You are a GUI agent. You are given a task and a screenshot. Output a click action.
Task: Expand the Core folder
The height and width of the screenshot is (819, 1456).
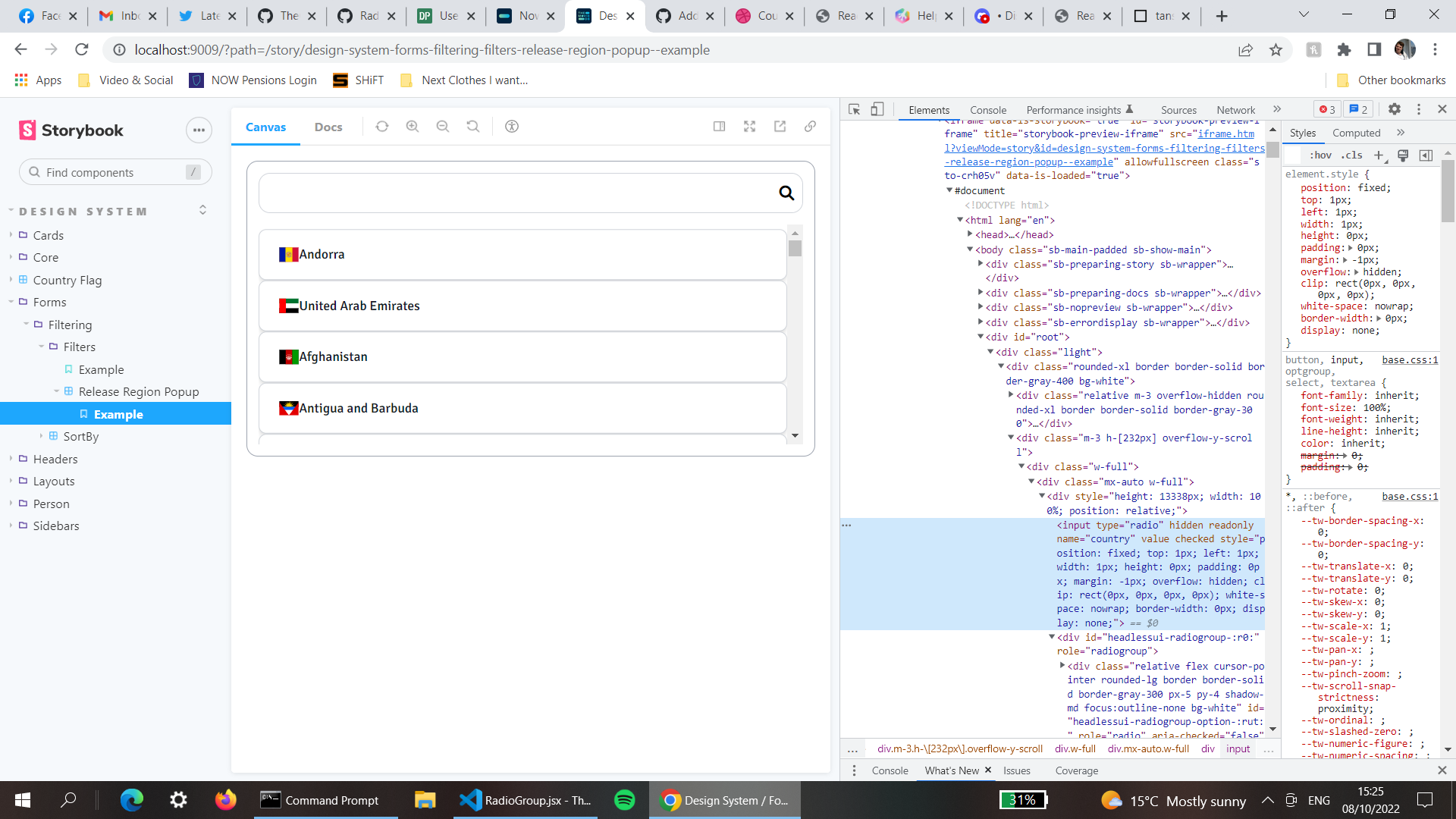45,258
